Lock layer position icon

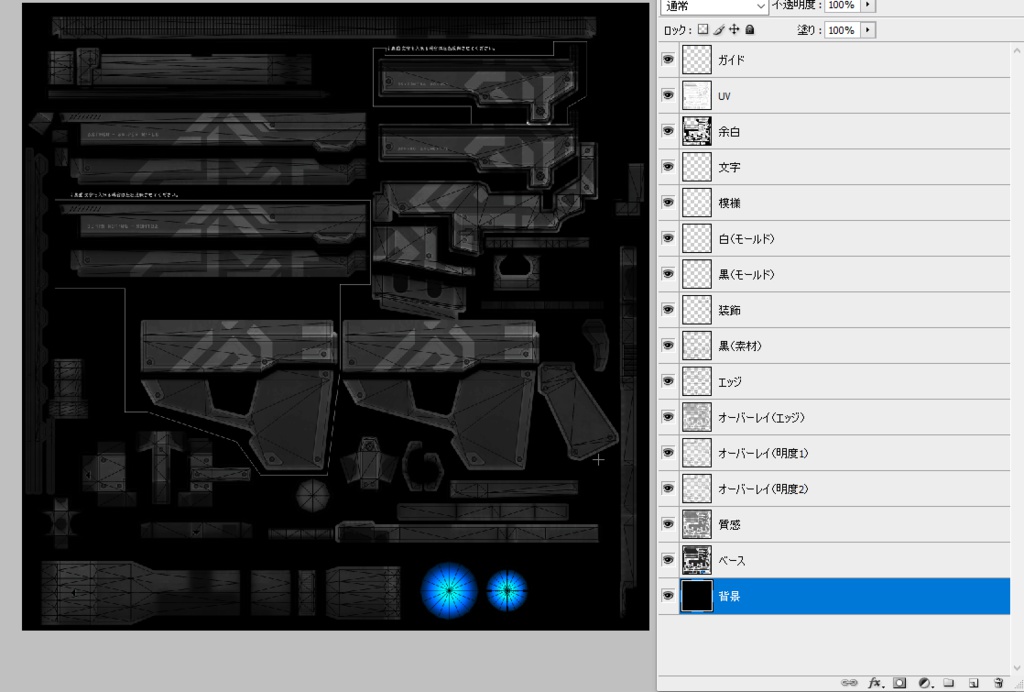click(x=734, y=29)
